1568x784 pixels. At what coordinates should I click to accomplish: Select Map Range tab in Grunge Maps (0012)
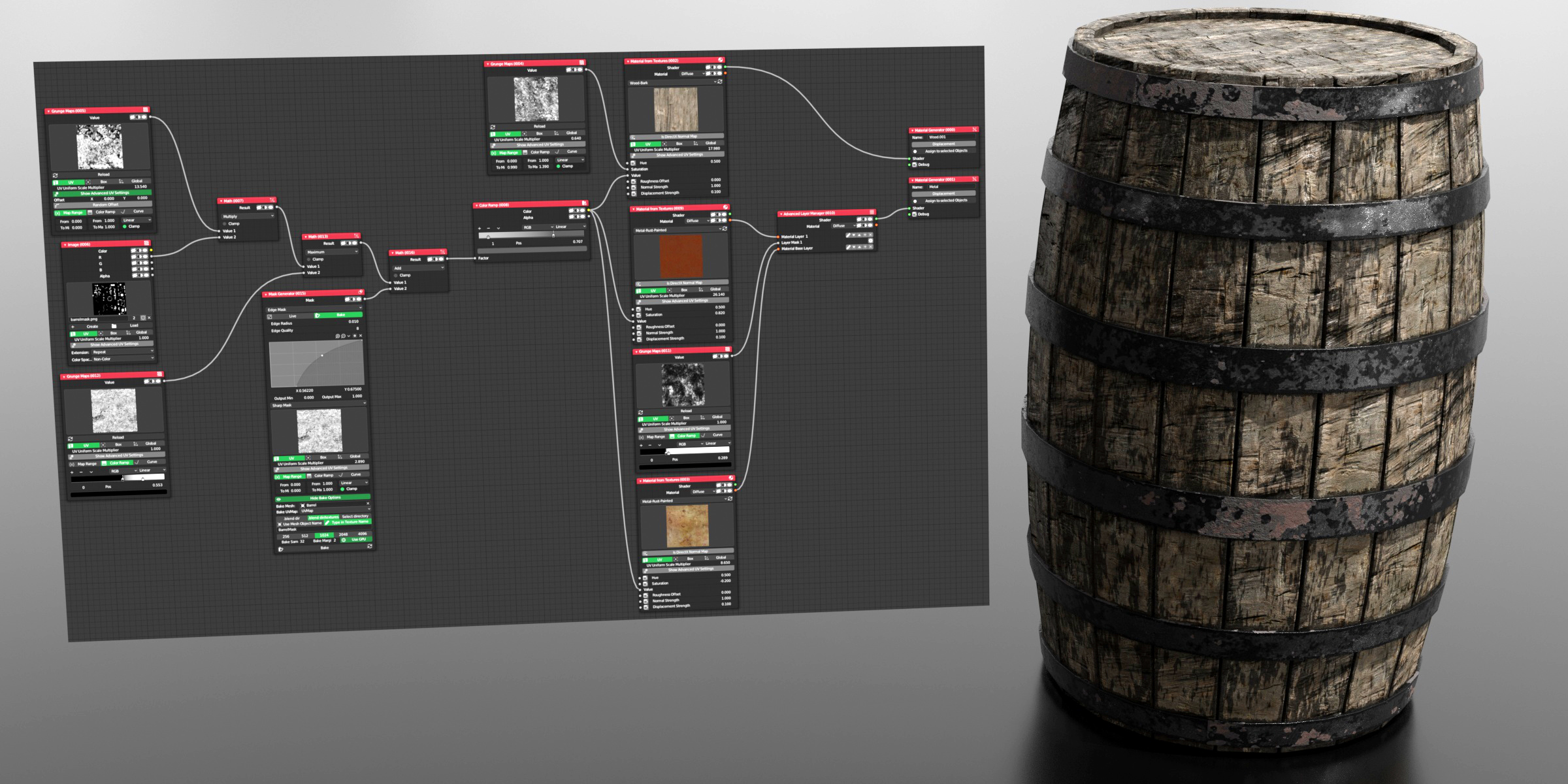(84, 463)
